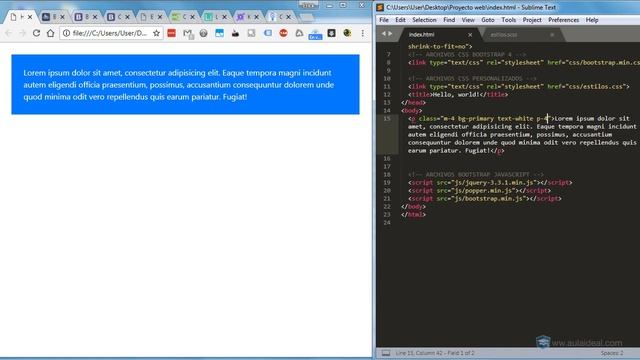Select the fourth Chrome tab with B icon
Image resolution: width=640 pixels, height=360 pixels.
pyautogui.click(x=118, y=17)
